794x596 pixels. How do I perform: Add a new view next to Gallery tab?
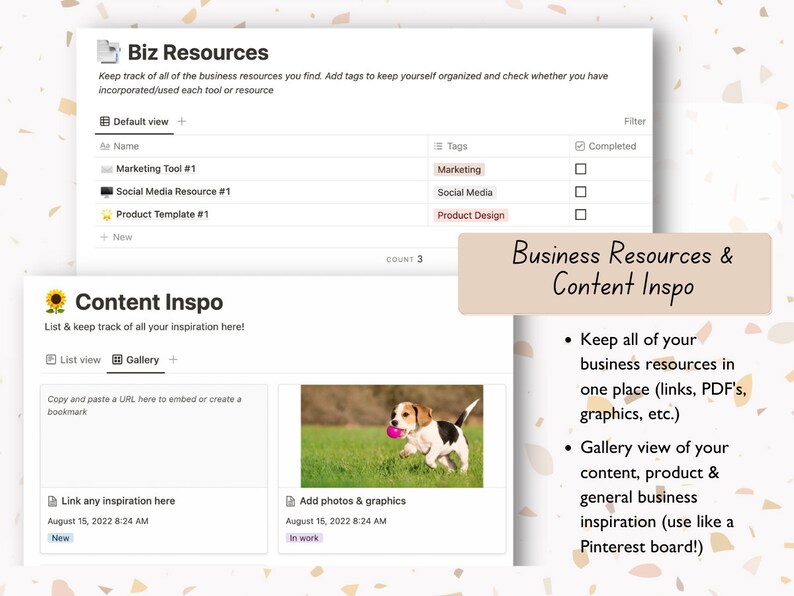(x=173, y=360)
